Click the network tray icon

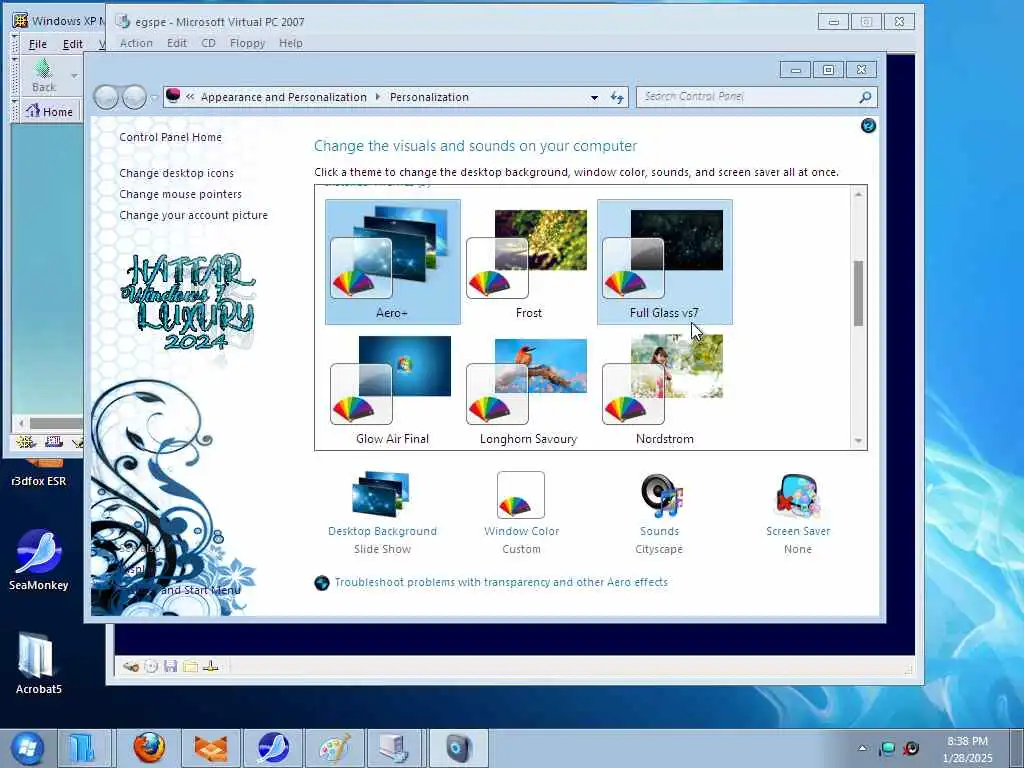point(888,748)
